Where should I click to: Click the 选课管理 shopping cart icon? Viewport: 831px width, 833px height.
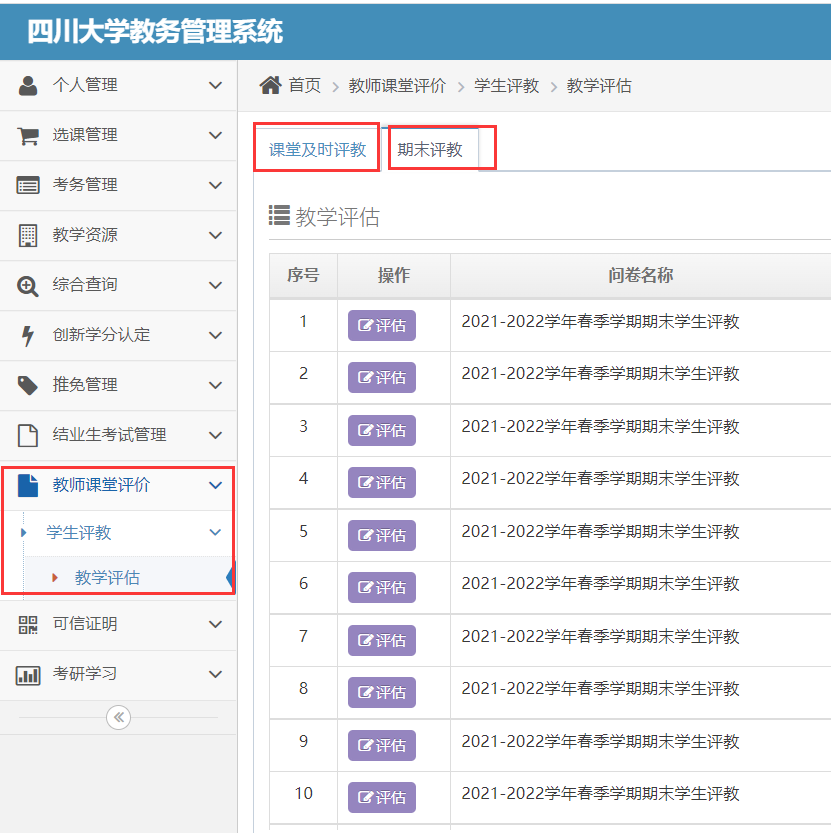(28, 136)
